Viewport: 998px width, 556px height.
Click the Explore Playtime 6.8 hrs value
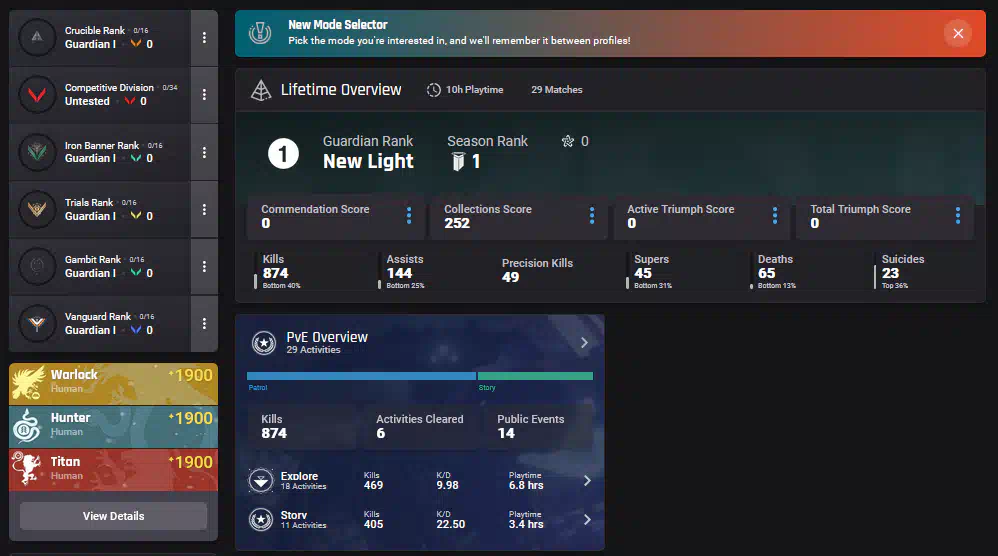[x=526, y=485]
